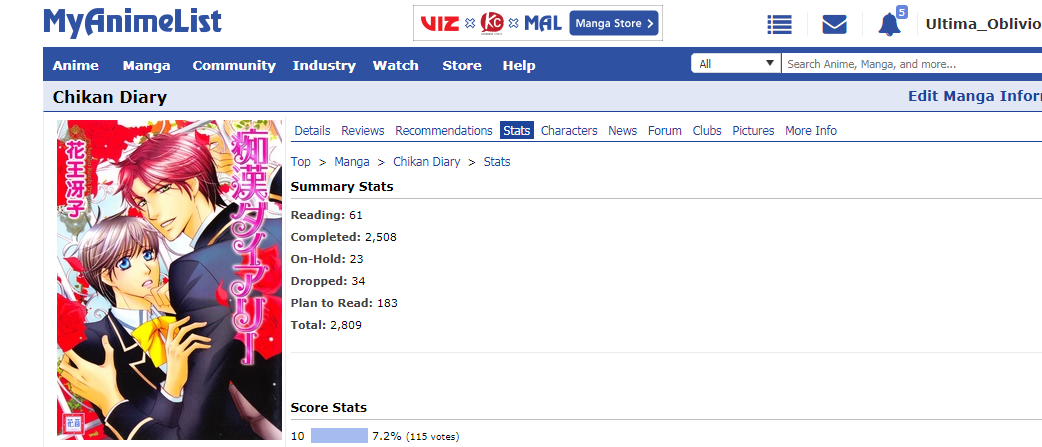Open the Watch menu
The width and height of the screenshot is (1042, 447).
click(395, 65)
